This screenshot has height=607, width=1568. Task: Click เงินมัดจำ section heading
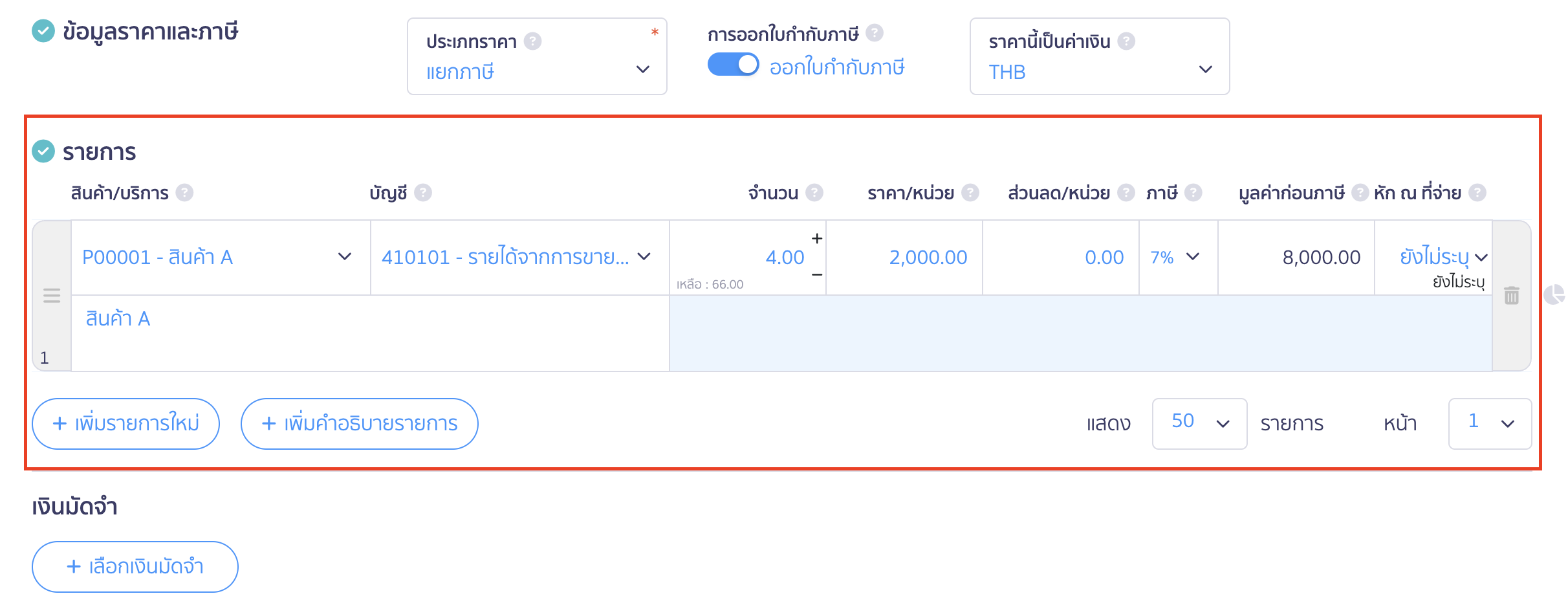tap(74, 506)
